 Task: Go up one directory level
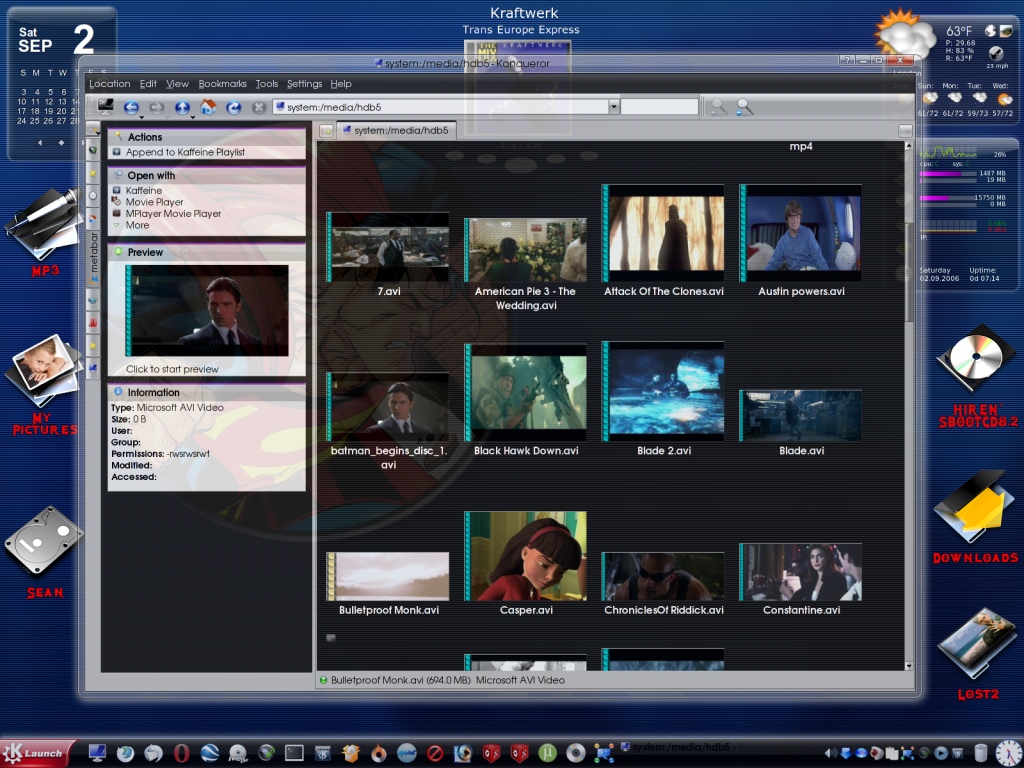[182, 107]
